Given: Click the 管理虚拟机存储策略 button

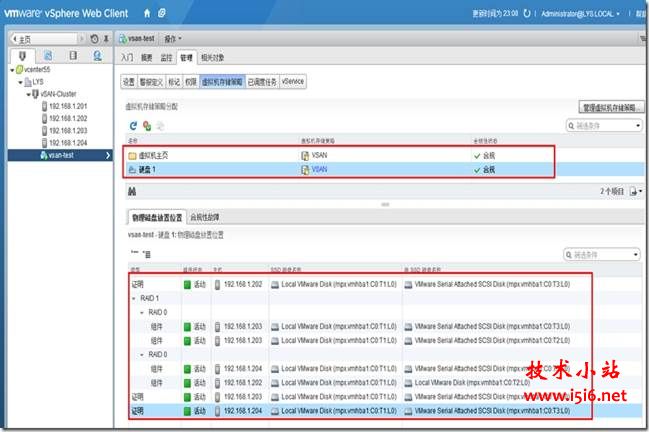Looking at the screenshot, I should (x=611, y=108).
